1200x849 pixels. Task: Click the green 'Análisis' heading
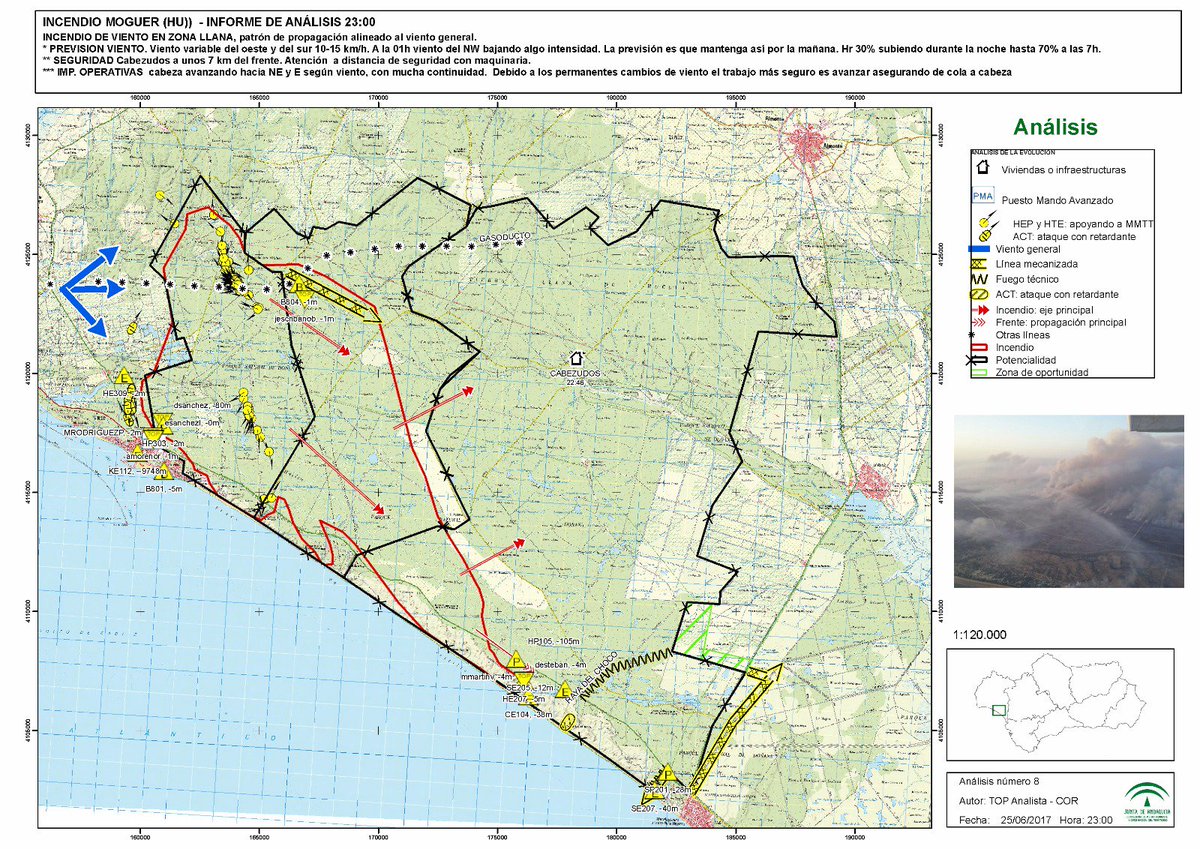[x=1055, y=127]
